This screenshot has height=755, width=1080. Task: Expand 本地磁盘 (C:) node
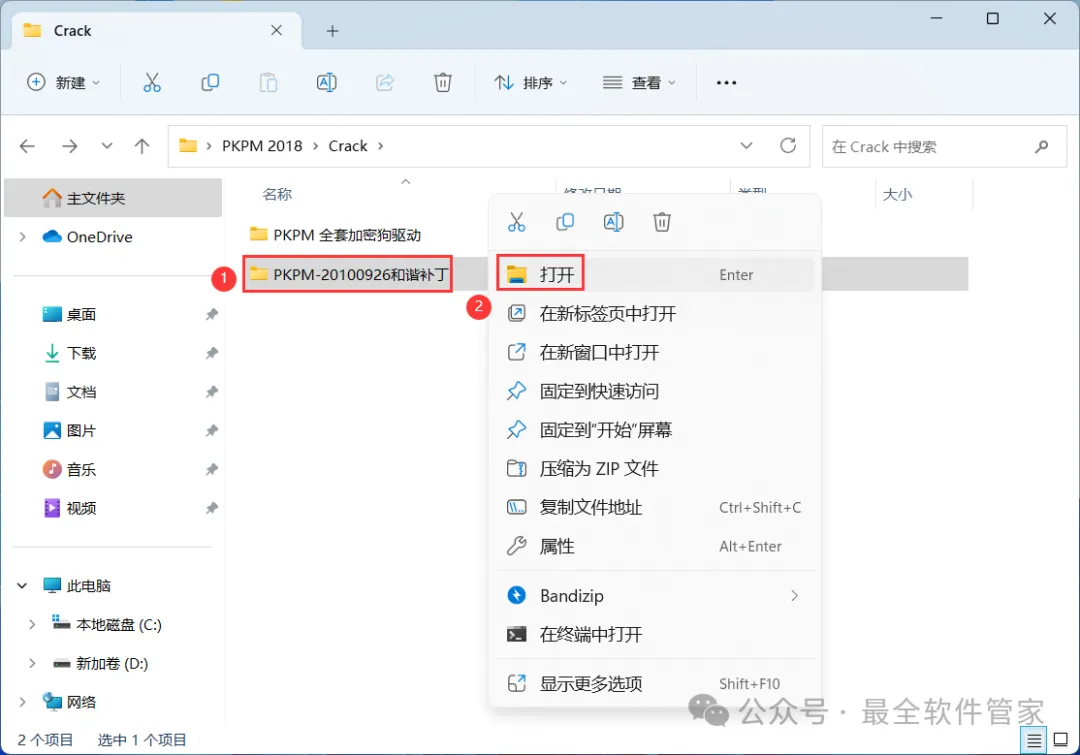32,625
